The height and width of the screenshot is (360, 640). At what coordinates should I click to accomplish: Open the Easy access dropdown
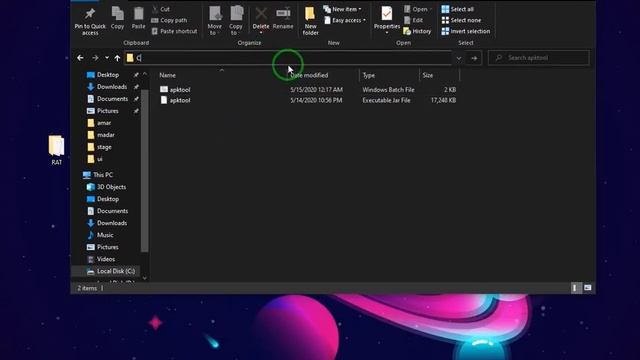(345, 20)
